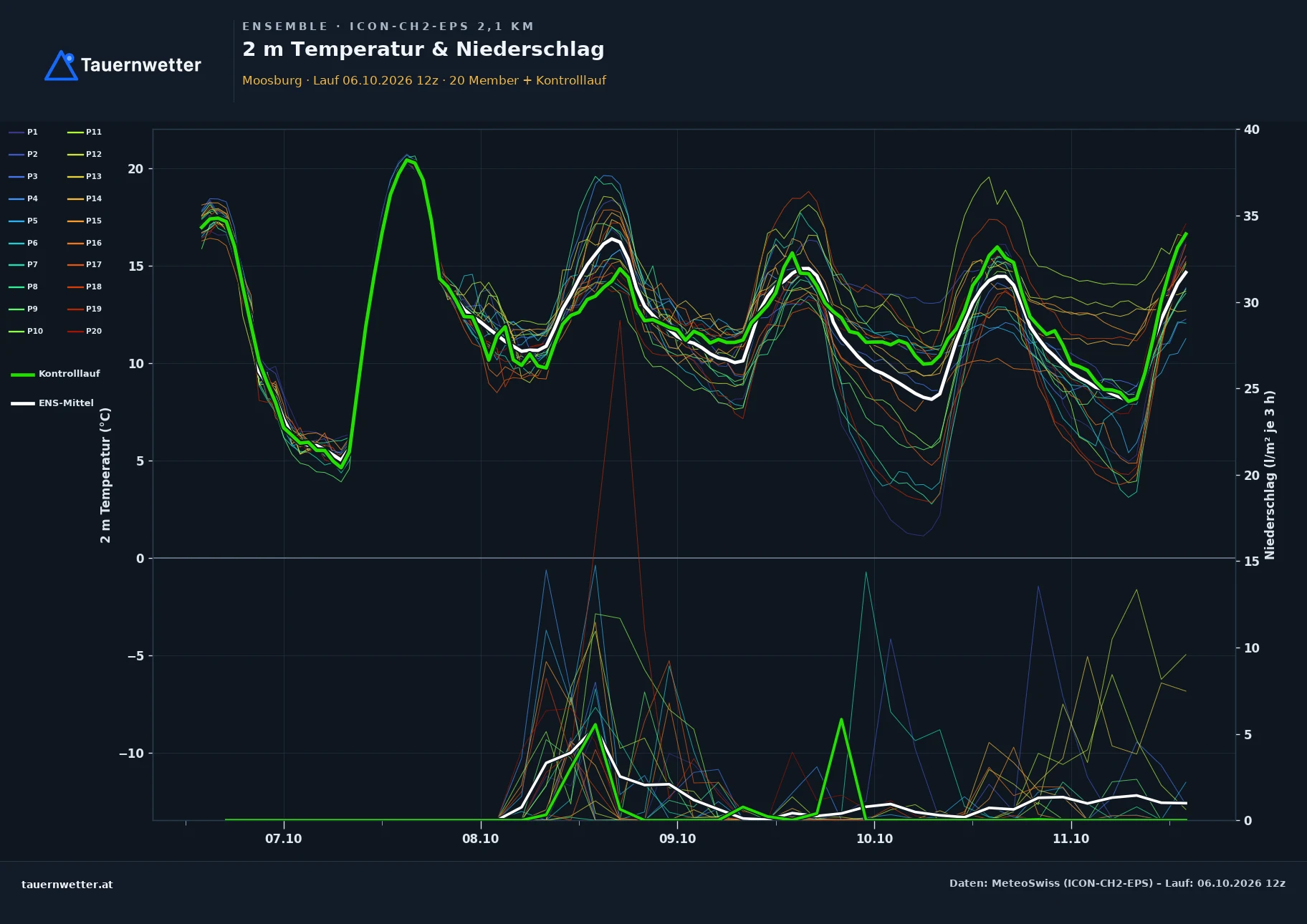Click the 11.10 date axis label

point(1071,839)
